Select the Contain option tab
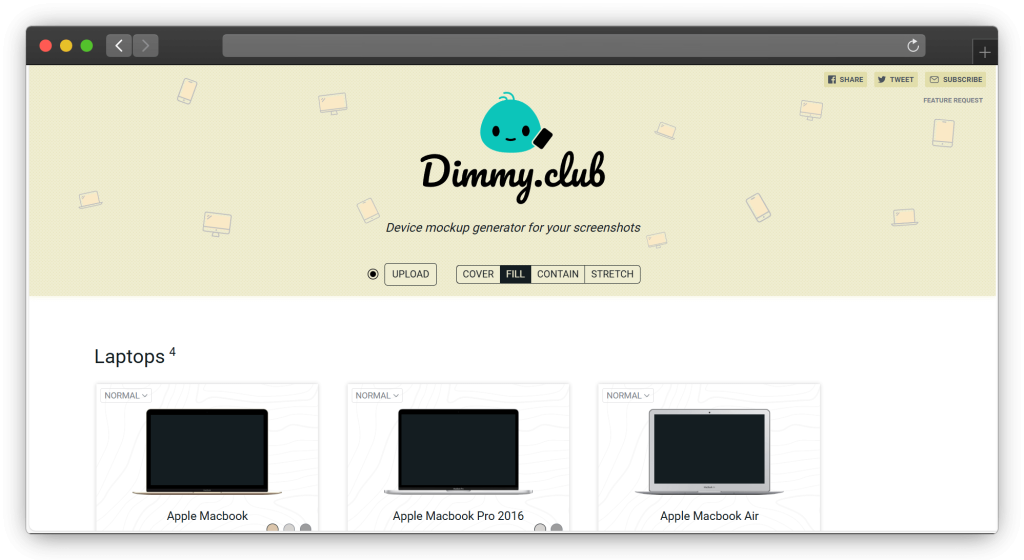This screenshot has width=1024, height=560. (558, 274)
